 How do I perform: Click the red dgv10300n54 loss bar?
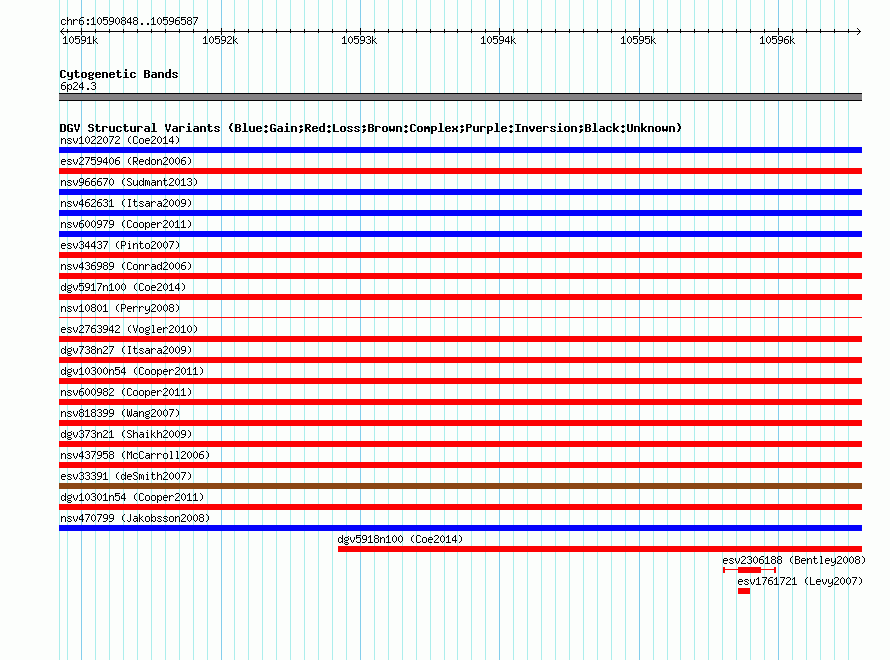[x=460, y=381]
